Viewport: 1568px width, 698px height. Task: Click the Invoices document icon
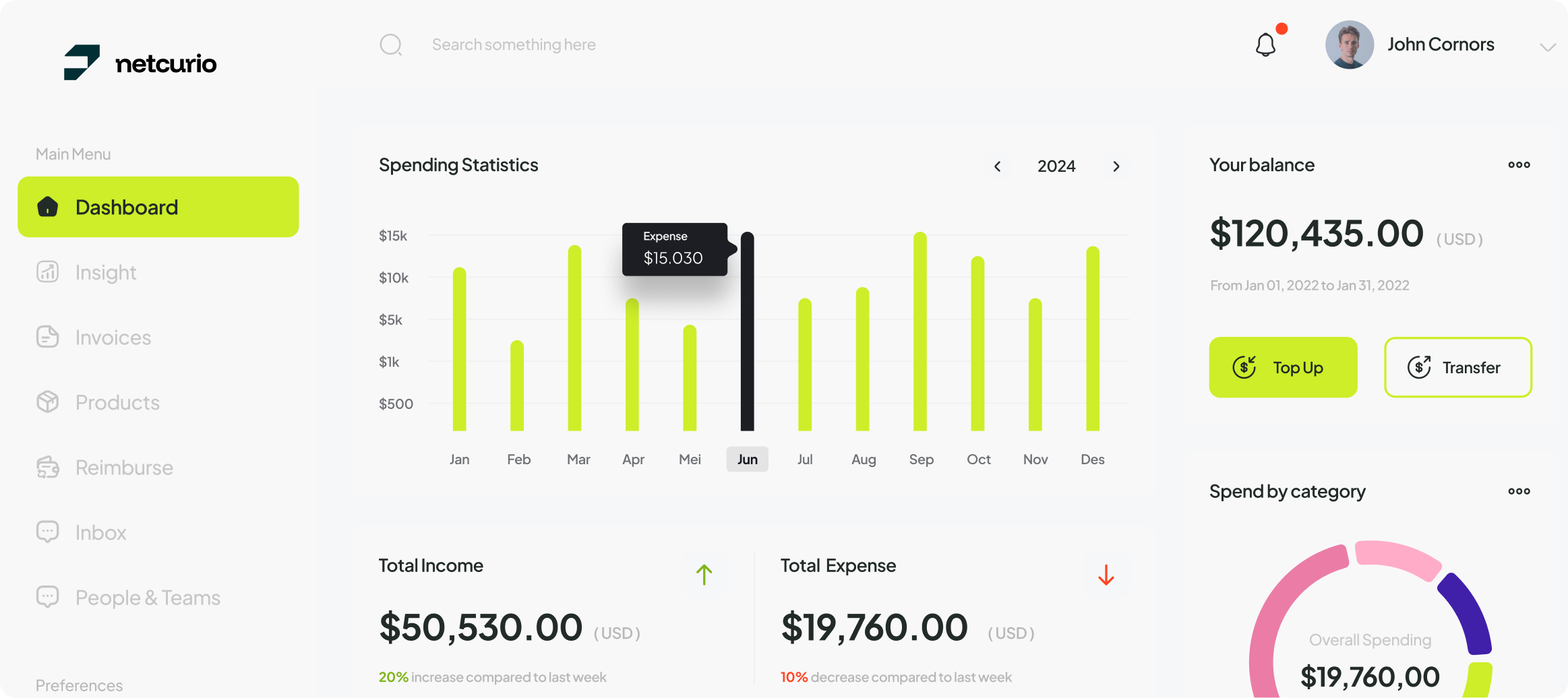pos(47,337)
